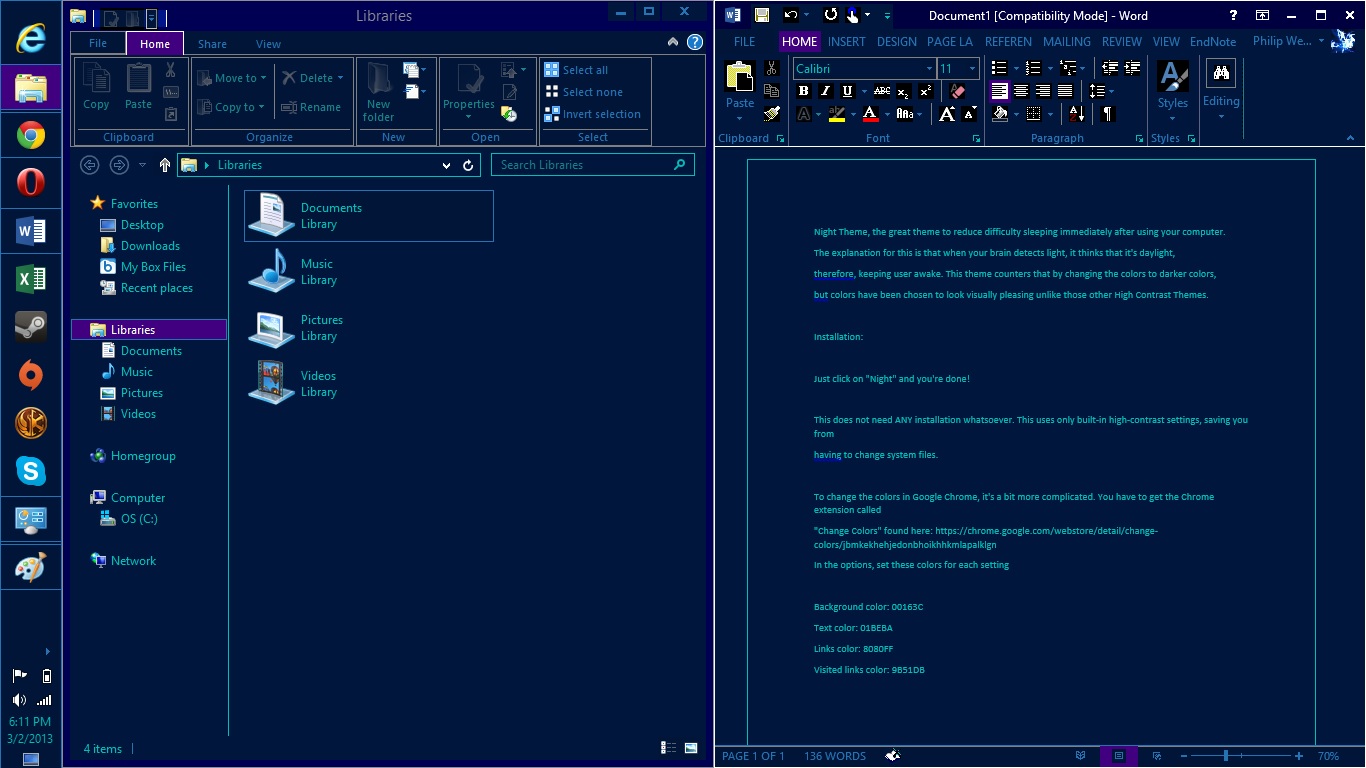Launch Google Chrome from the taskbar

30,135
